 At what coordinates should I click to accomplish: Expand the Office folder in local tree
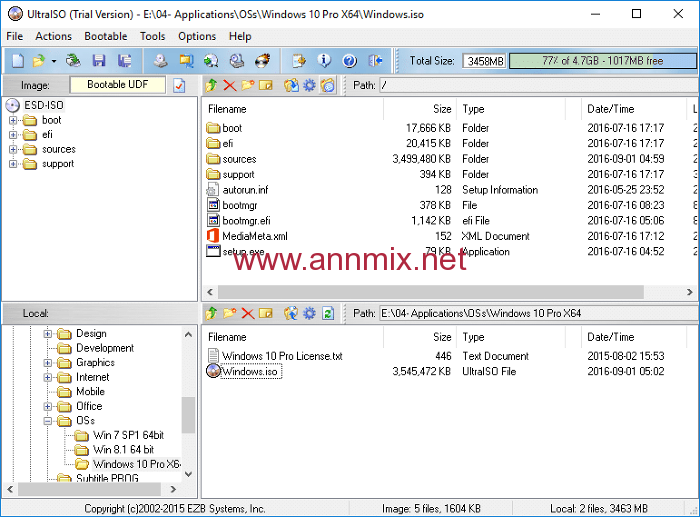pos(48,407)
